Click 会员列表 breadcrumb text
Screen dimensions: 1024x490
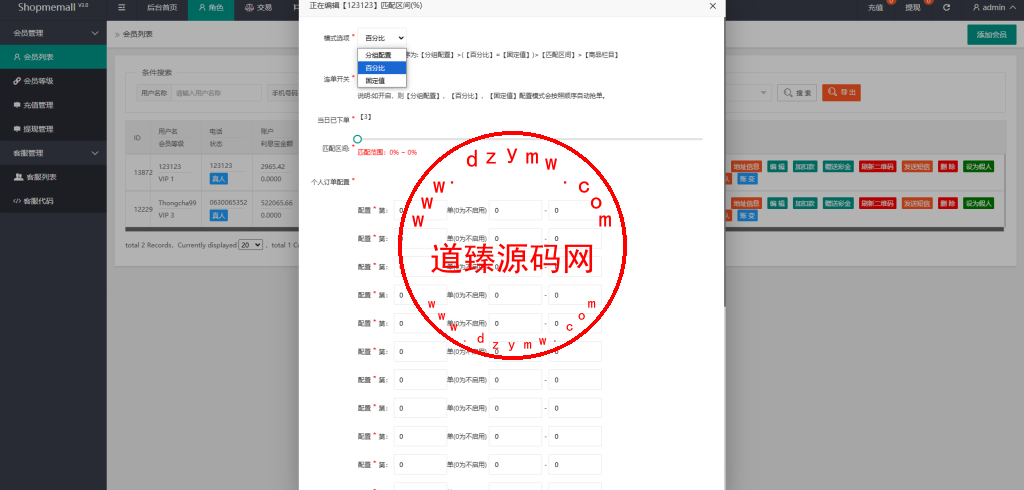(x=137, y=34)
